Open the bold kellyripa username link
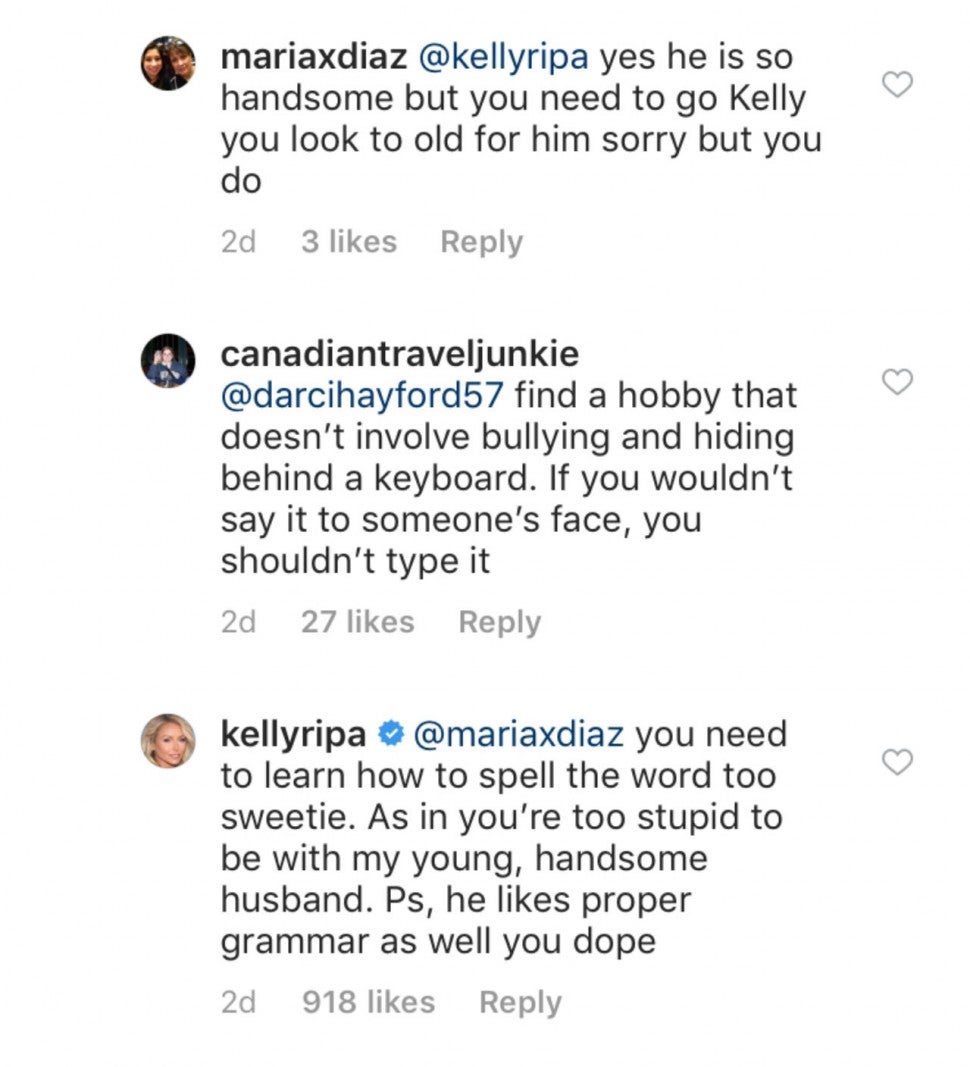Viewport: 970px width, 1067px height. [x=292, y=735]
